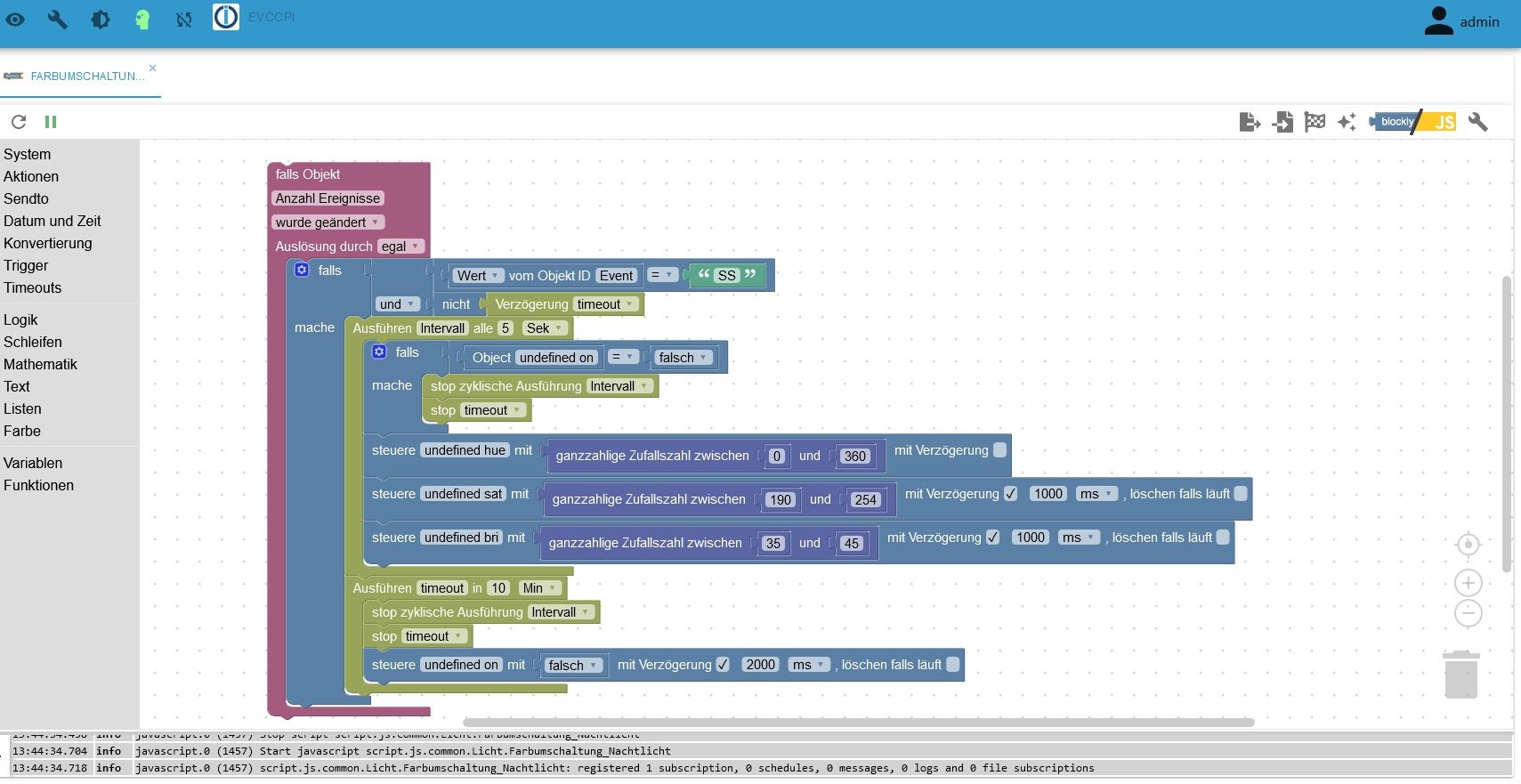Viewport: 1521px width, 784px height.
Task: Open the Datum und Zeit category
Action: pos(53,221)
